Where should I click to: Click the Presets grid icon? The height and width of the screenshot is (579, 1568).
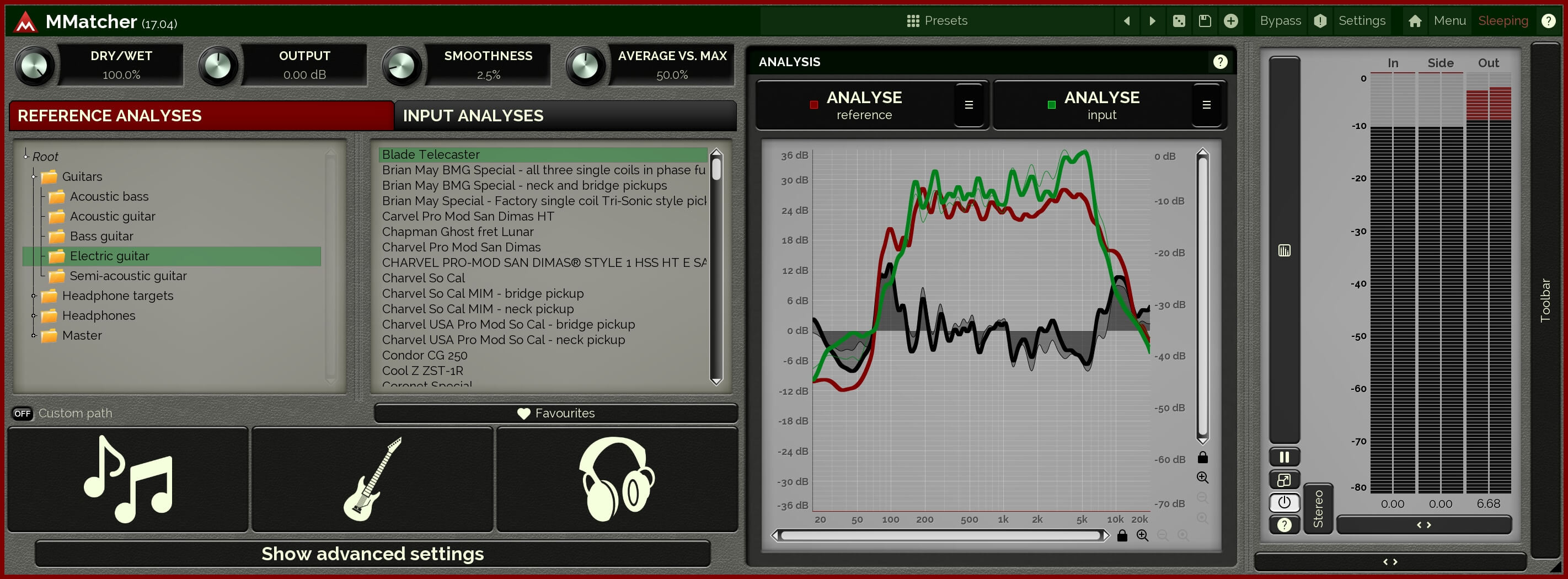tap(912, 22)
